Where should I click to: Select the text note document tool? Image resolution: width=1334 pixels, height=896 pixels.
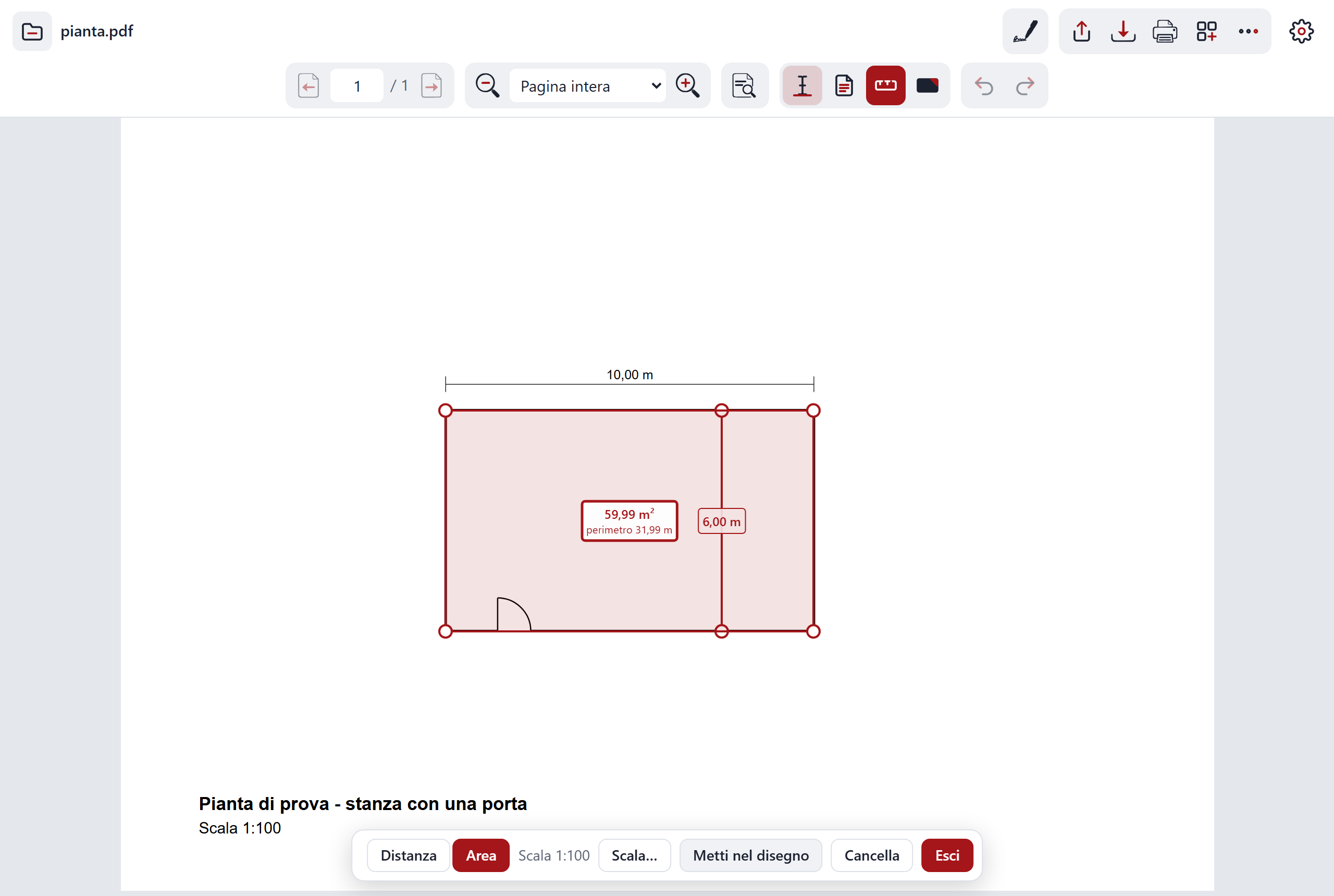click(x=844, y=86)
